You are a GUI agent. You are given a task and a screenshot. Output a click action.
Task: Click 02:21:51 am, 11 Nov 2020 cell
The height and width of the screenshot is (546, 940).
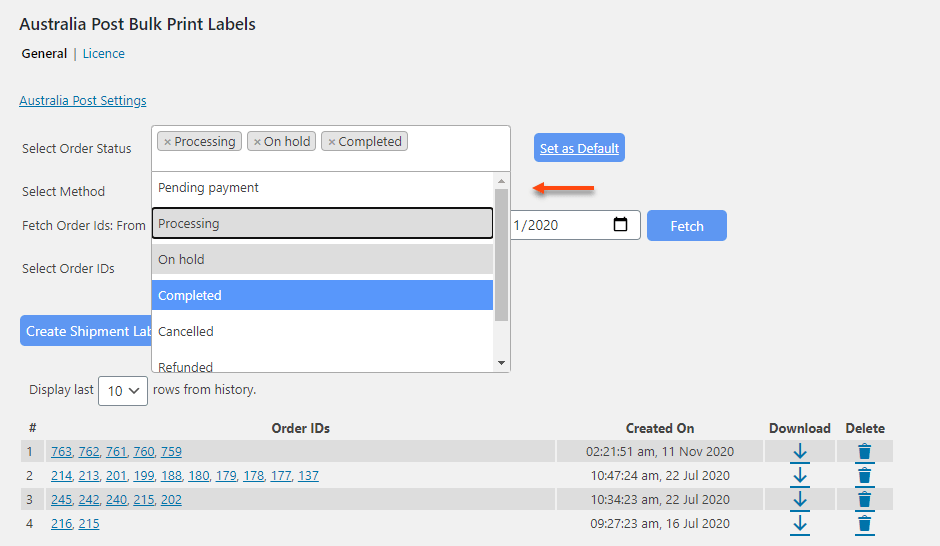[x=660, y=452]
